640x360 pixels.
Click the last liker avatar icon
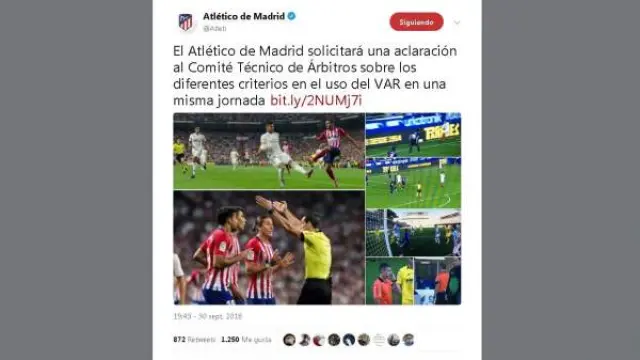click(x=408, y=340)
